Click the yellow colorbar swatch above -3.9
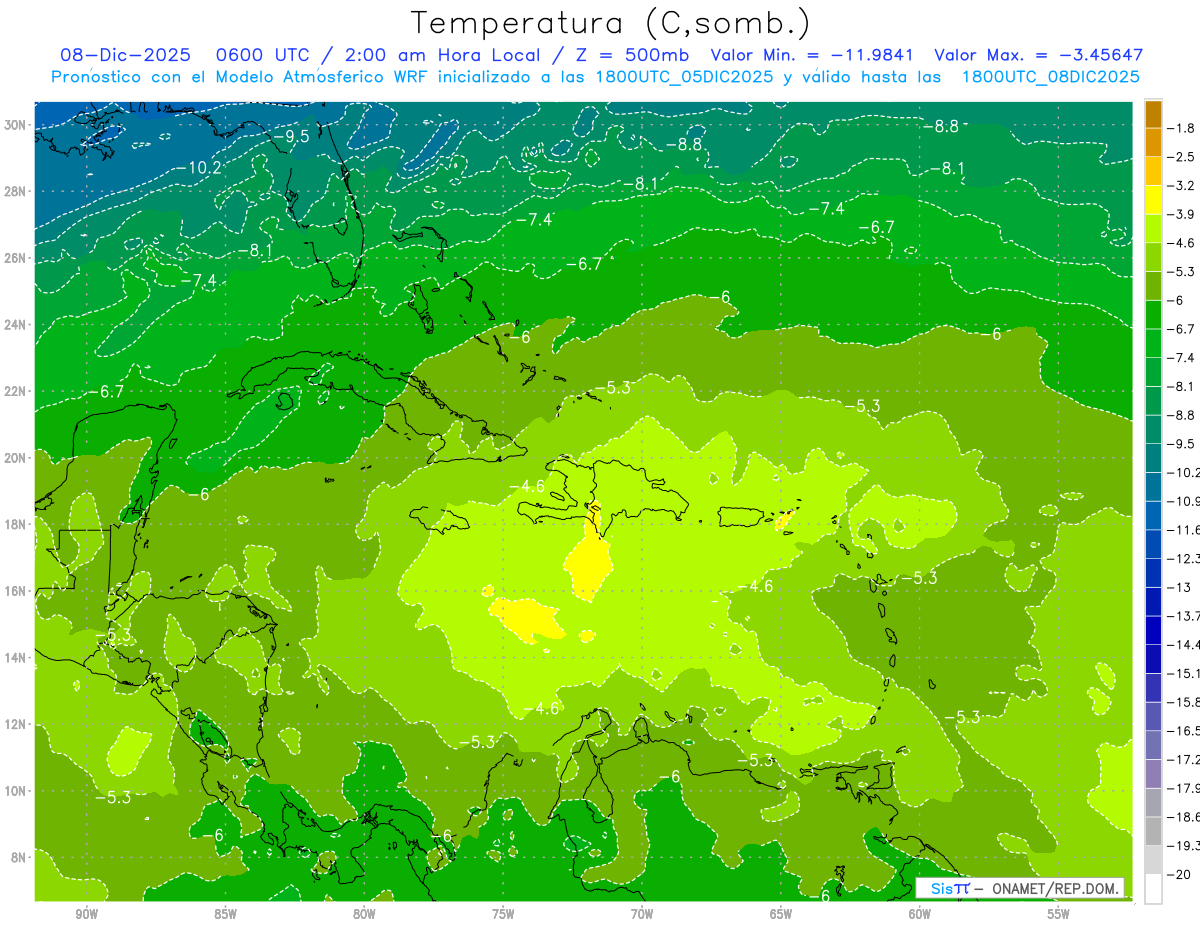This screenshot has height=927, width=1200. [1153, 200]
